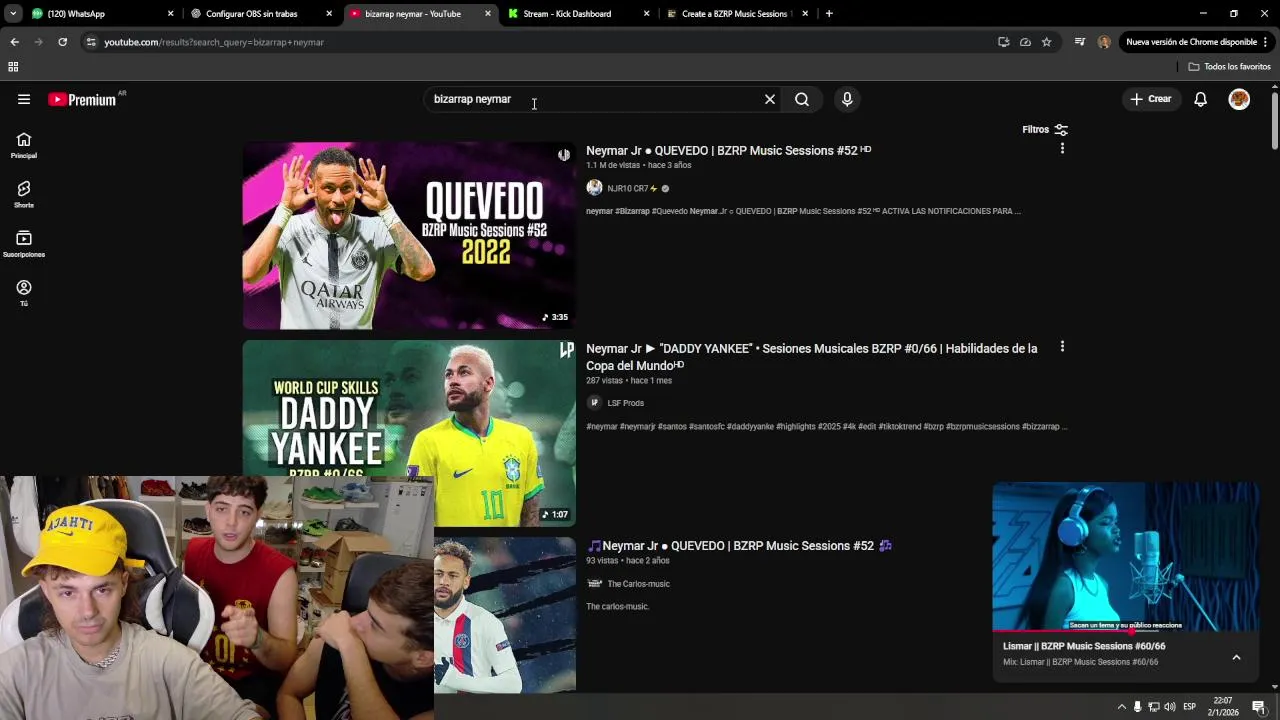This screenshot has width=1280, height=720.
Task: Close the bizarrap neymar YouTube tab
Action: 488,14
